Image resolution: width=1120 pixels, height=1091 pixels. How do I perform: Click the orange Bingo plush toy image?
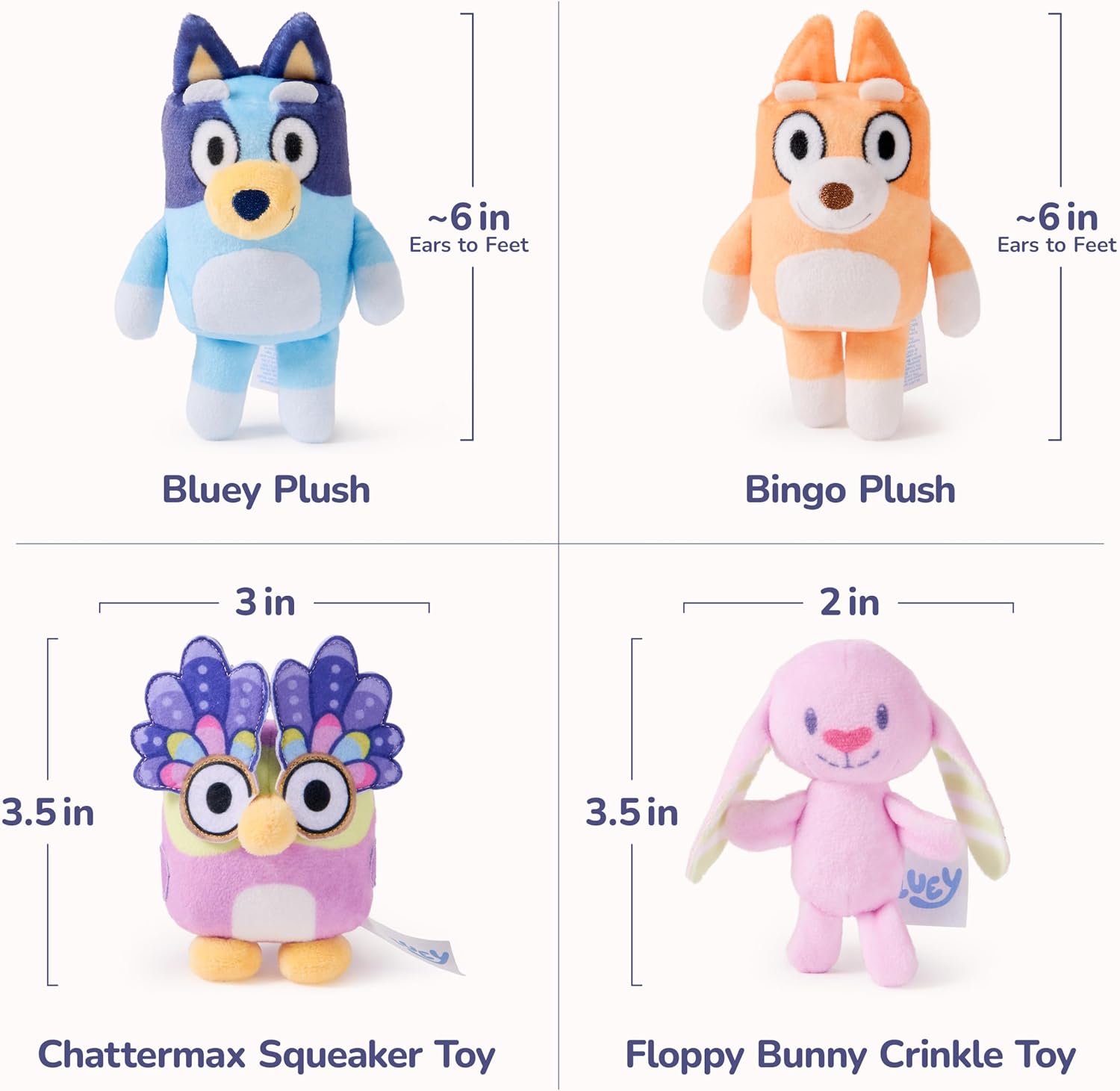tap(841, 226)
